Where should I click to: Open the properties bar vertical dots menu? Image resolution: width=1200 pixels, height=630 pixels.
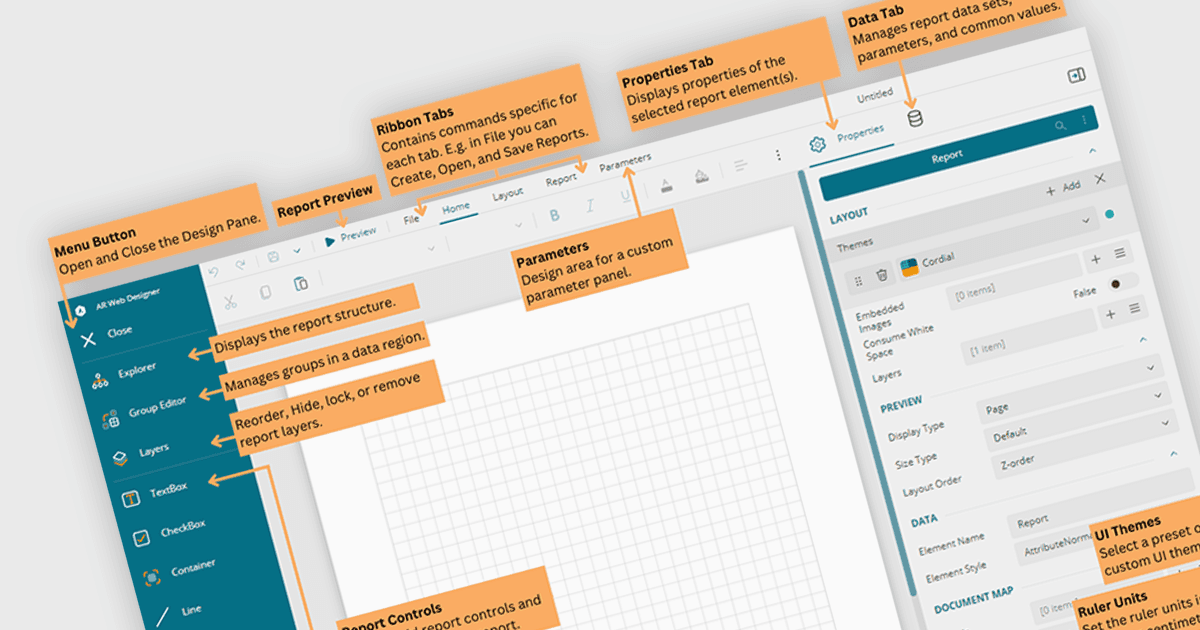click(x=1084, y=120)
